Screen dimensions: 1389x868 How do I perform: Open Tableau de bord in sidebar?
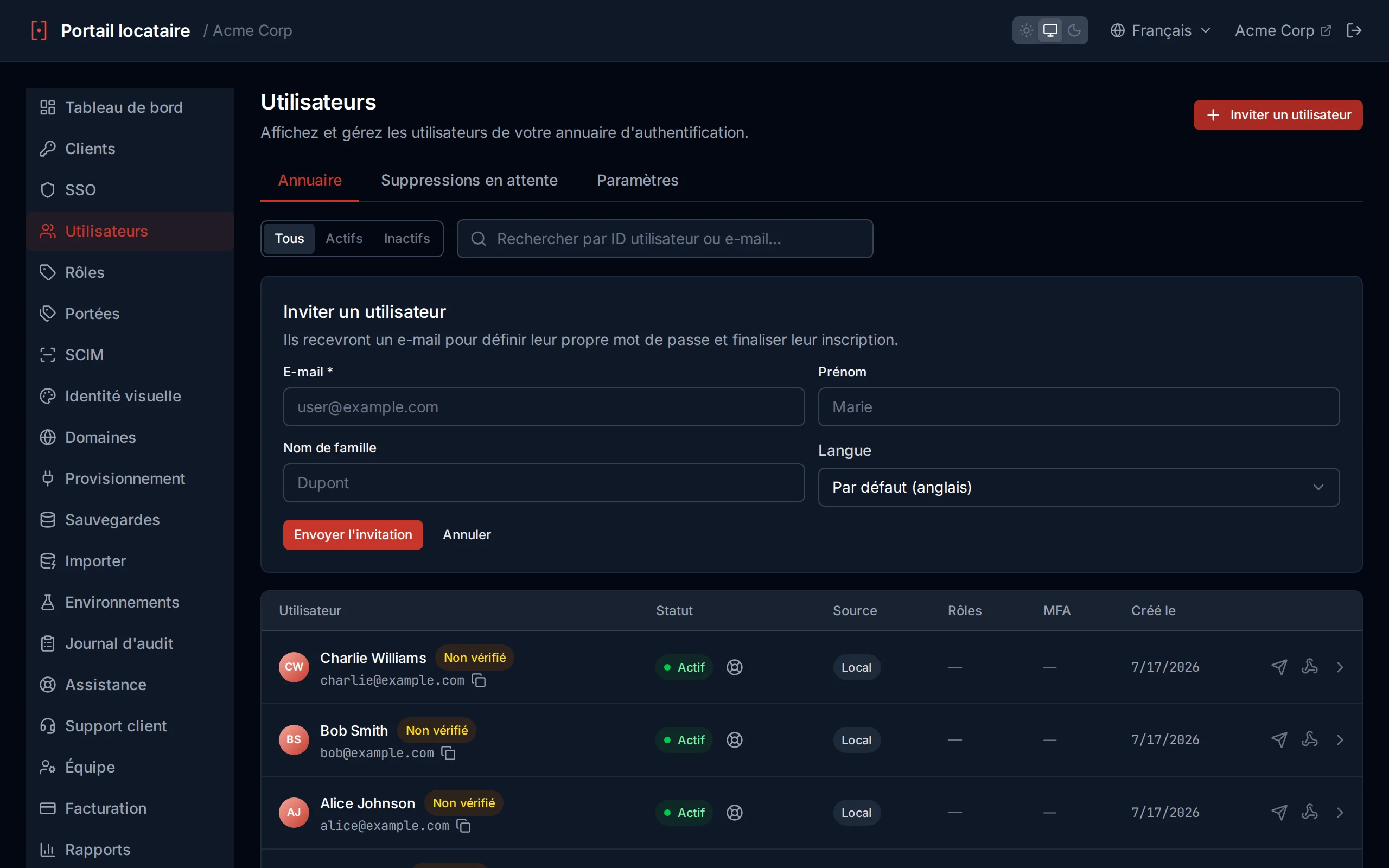(x=130, y=107)
